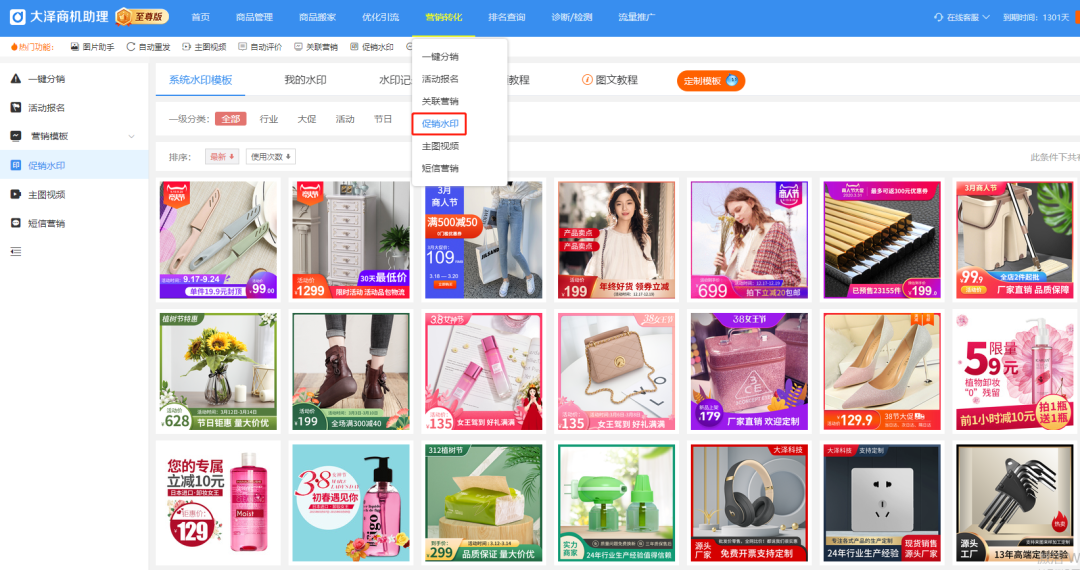Choose the headphones 免费开票支持定制 template

tap(749, 503)
